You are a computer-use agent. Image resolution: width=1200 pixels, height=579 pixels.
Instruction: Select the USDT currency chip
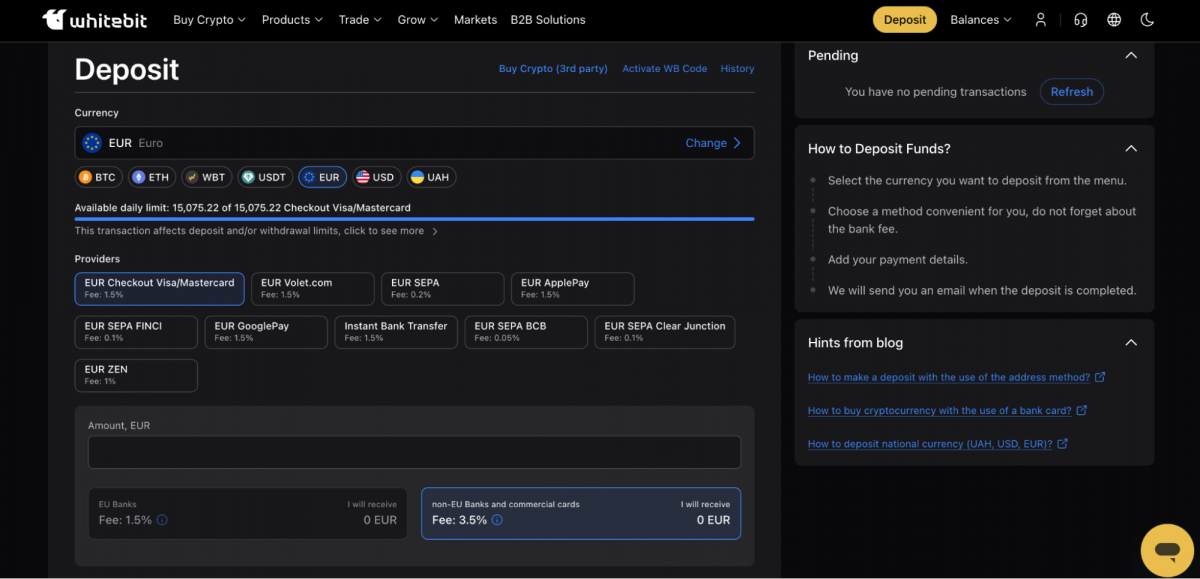point(264,177)
